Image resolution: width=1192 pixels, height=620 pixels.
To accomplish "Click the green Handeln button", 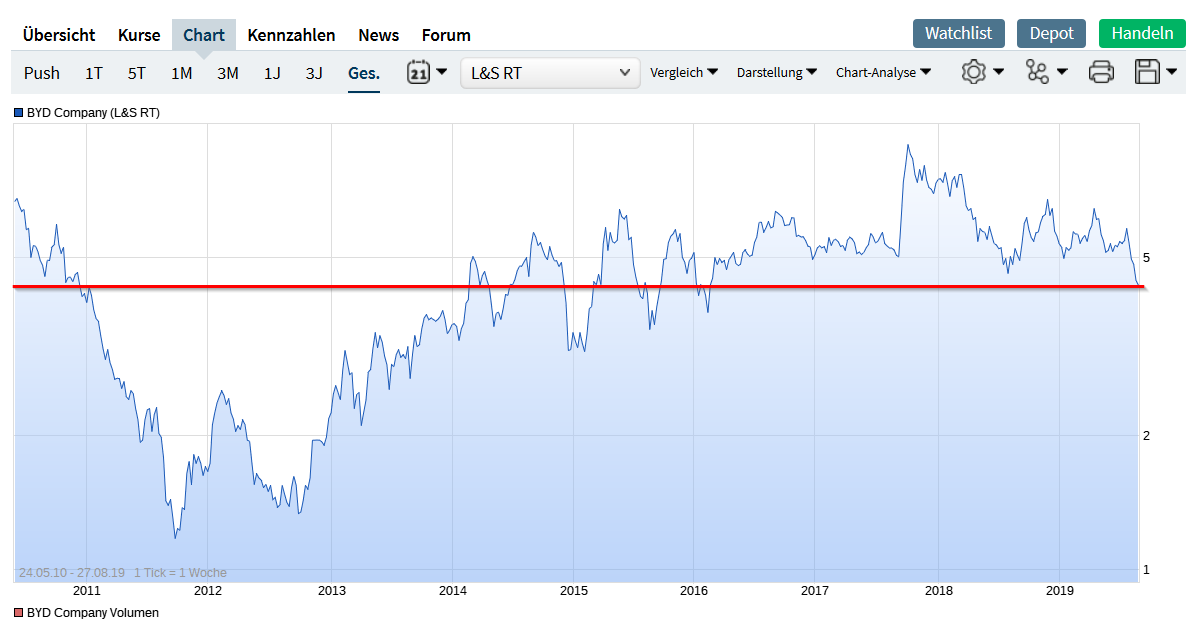I will pos(1141,33).
